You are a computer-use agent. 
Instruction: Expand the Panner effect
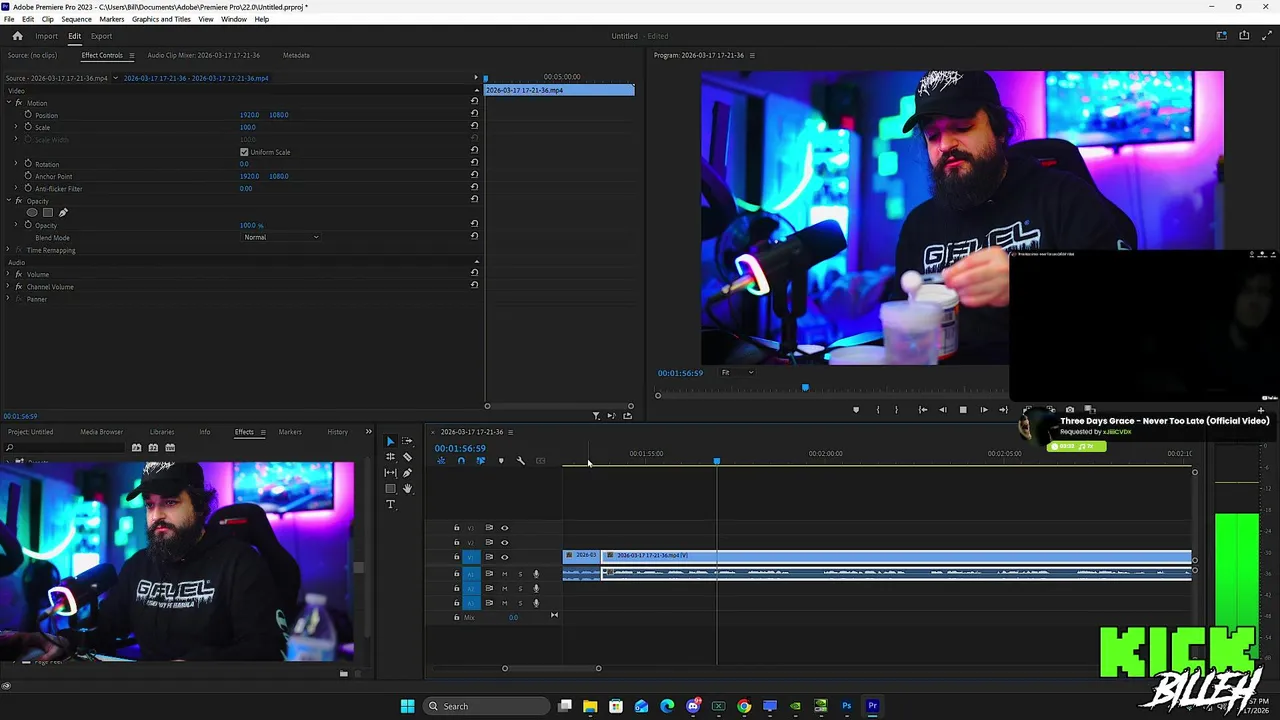(x=8, y=299)
